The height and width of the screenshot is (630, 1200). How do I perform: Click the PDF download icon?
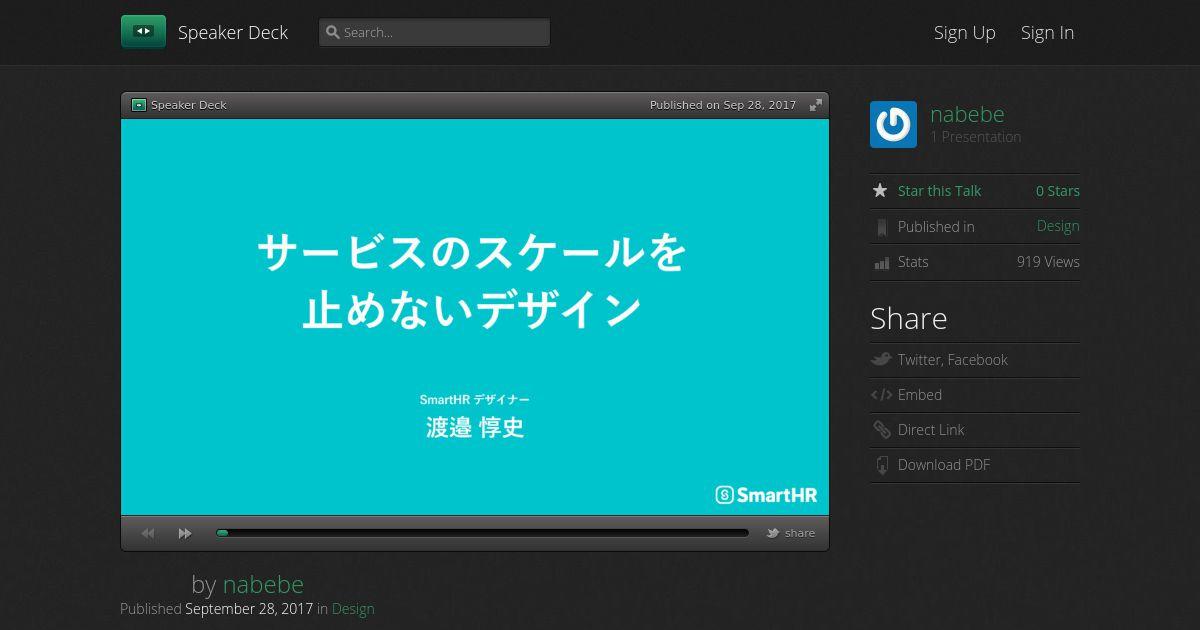click(882, 465)
